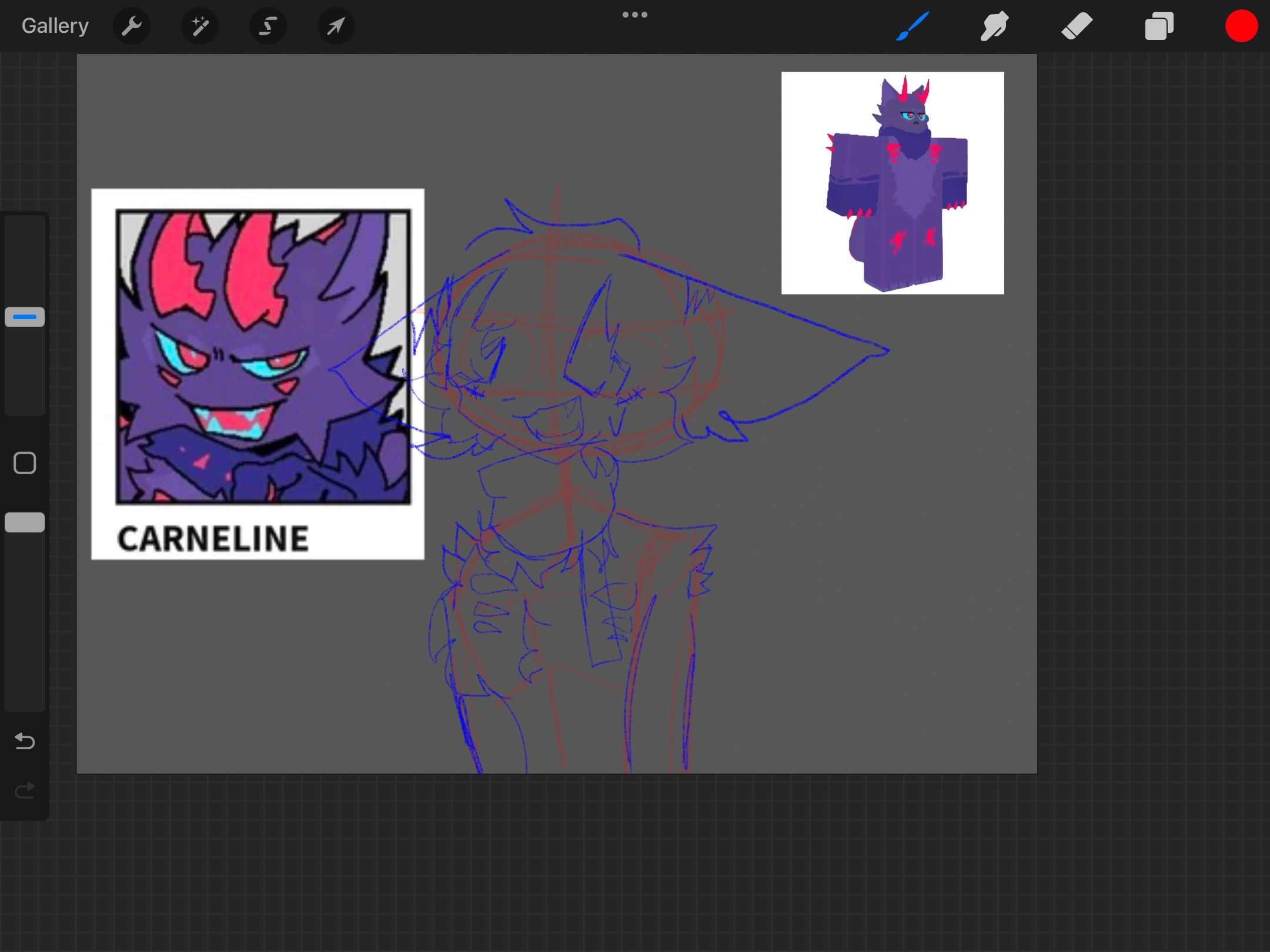
Task: Click the brush size slider handle
Action: [25, 317]
